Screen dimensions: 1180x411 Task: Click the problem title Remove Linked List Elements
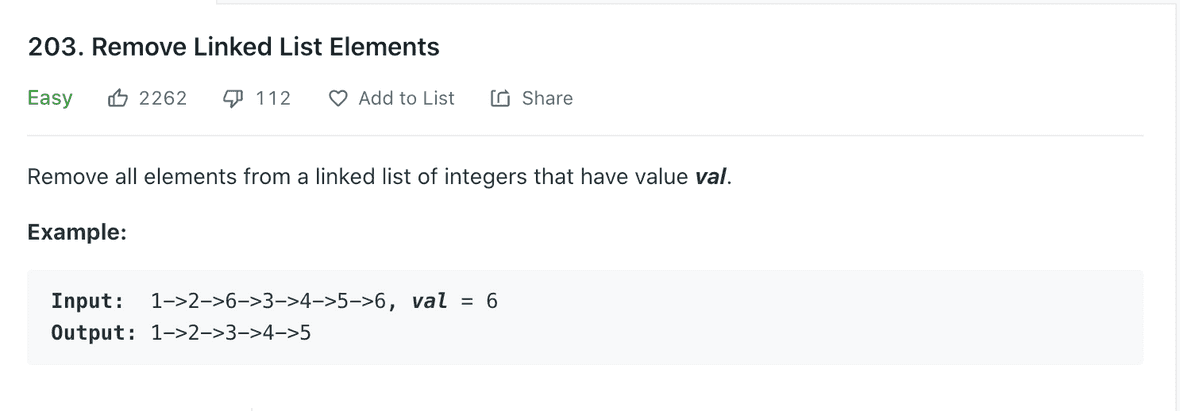(279, 47)
